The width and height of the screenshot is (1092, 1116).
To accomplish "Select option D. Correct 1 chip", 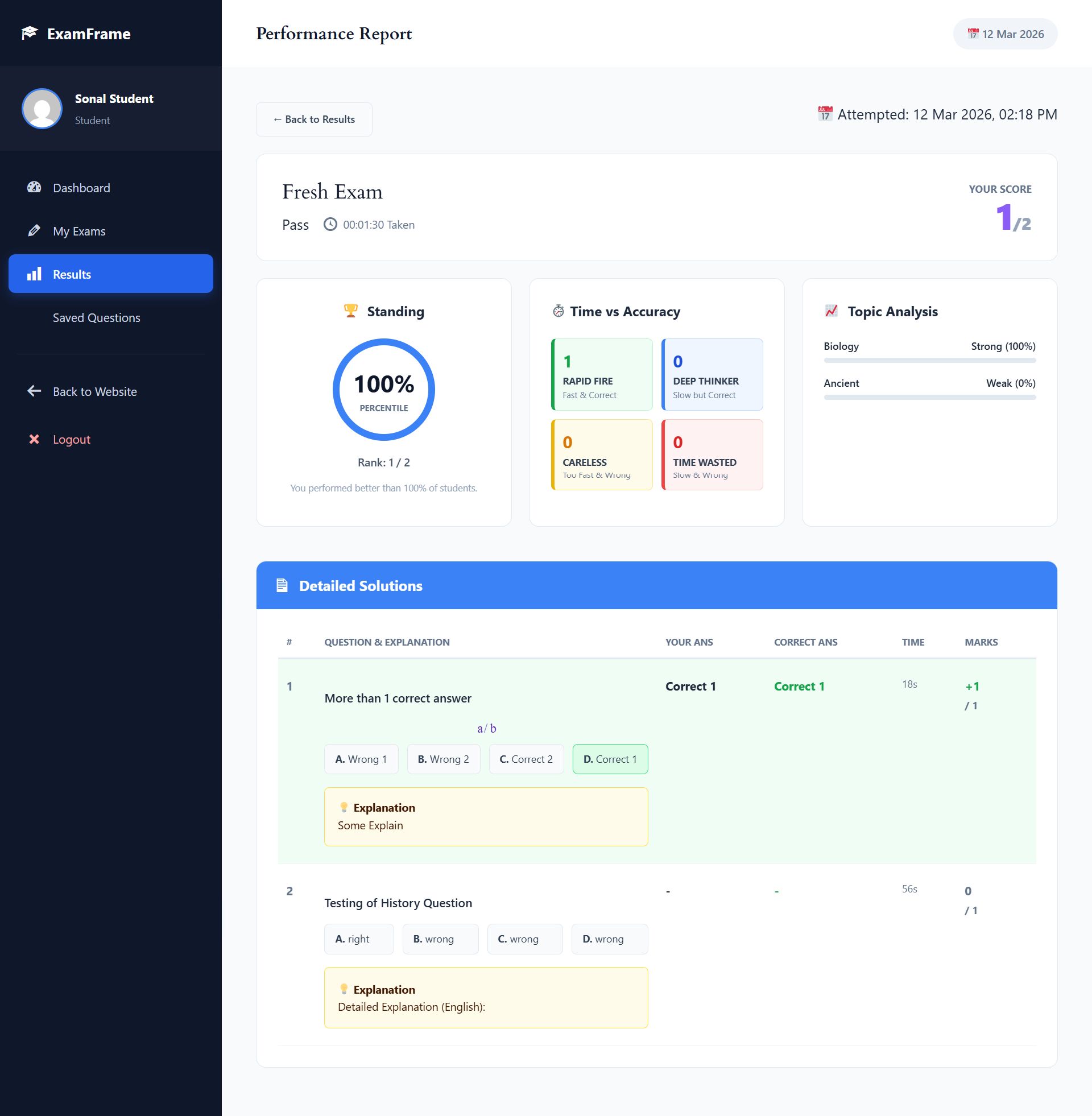I will tap(610, 759).
